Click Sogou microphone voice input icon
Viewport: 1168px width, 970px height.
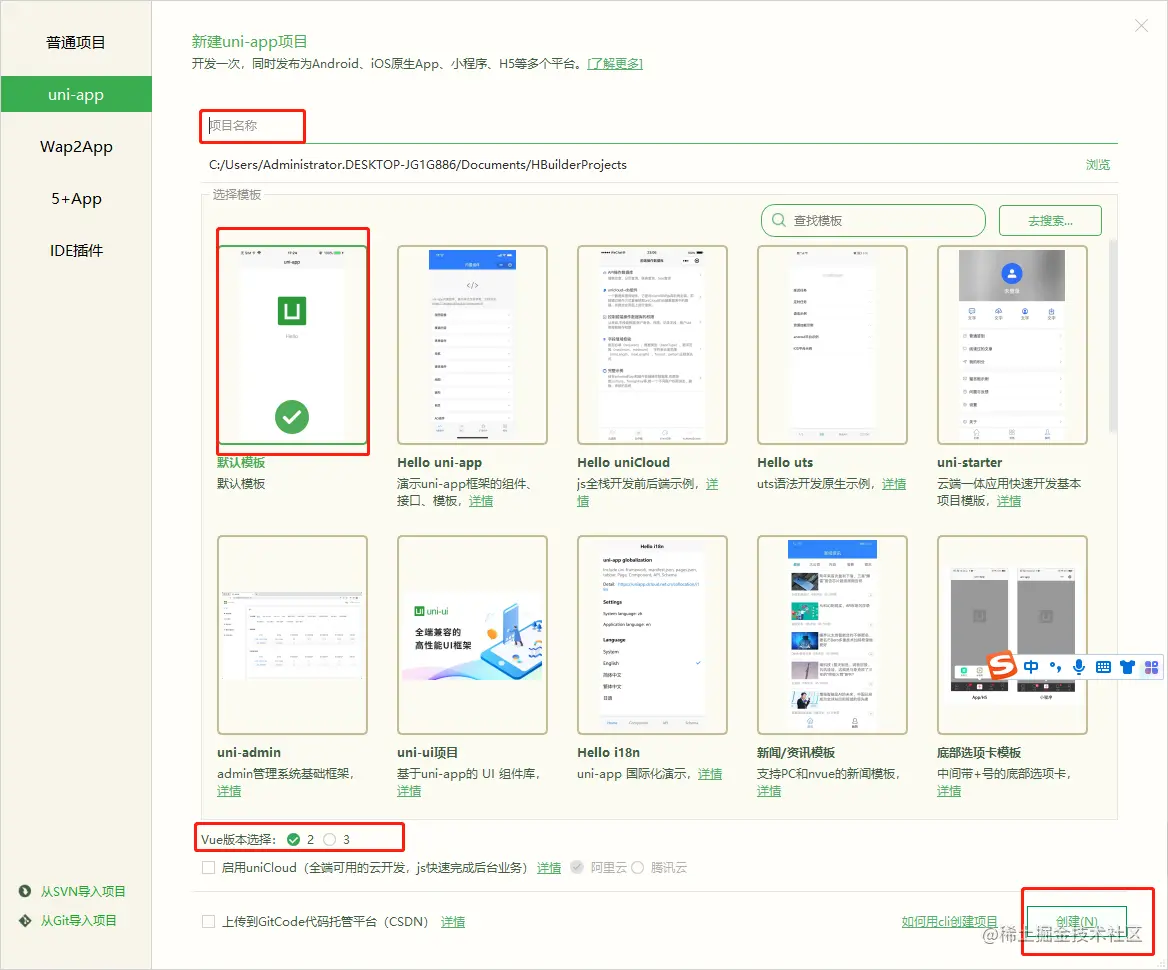pos(1079,667)
